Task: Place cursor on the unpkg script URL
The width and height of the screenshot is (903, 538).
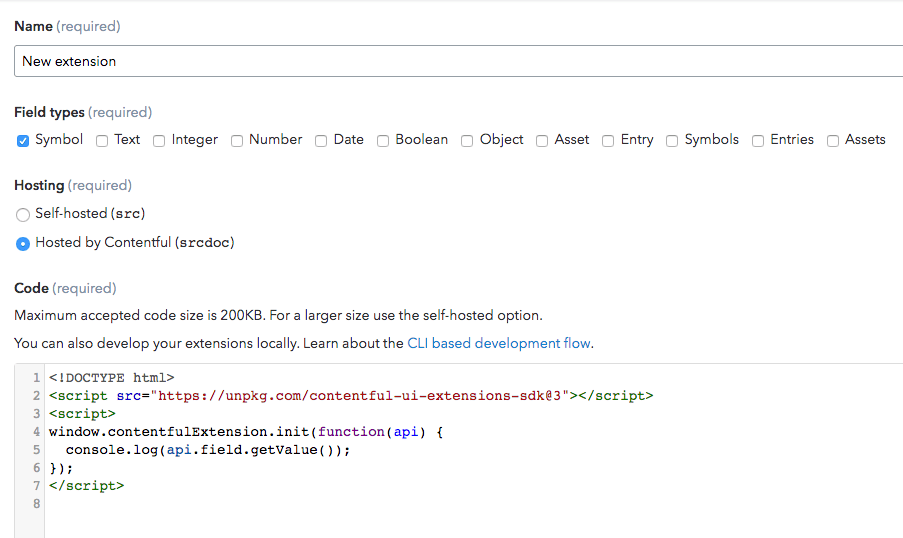Action: point(360,396)
